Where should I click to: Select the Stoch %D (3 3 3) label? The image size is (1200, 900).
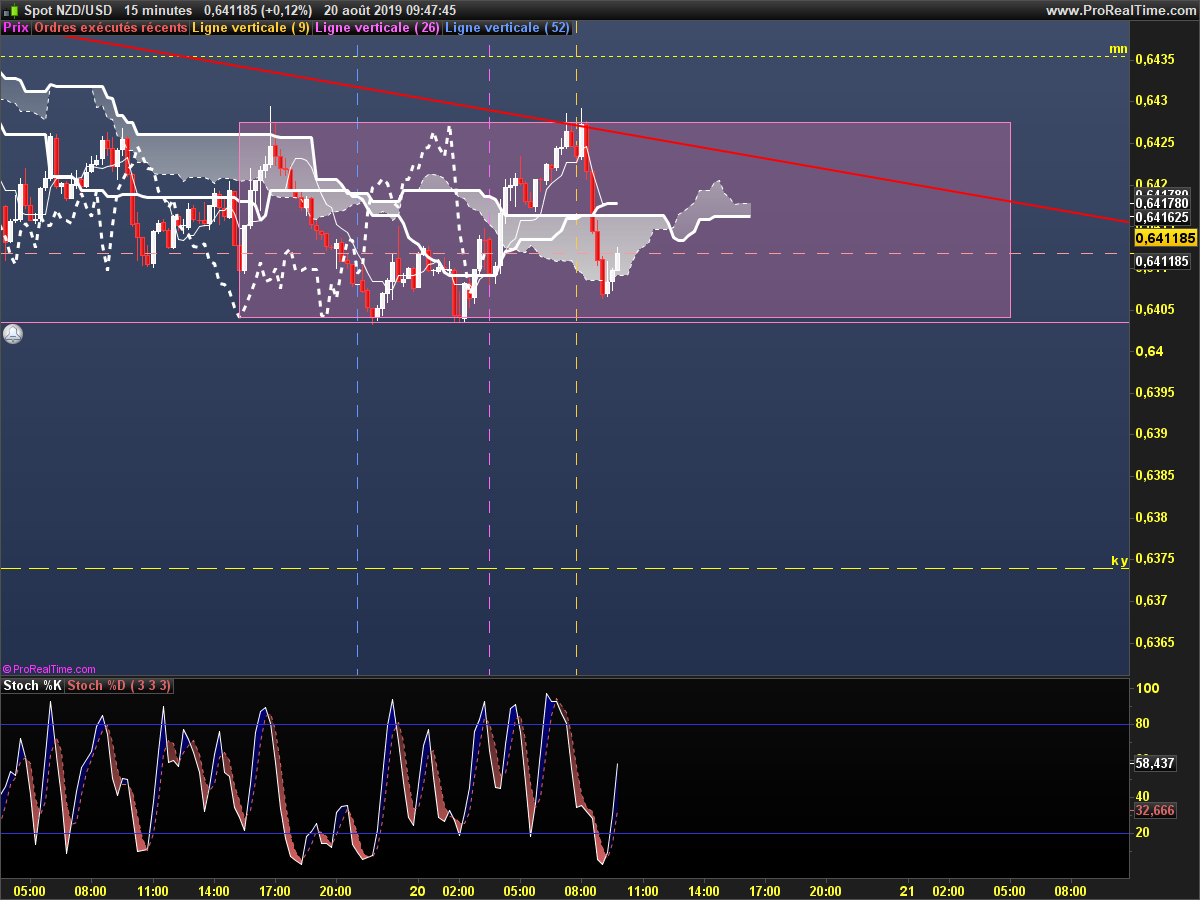119,686
